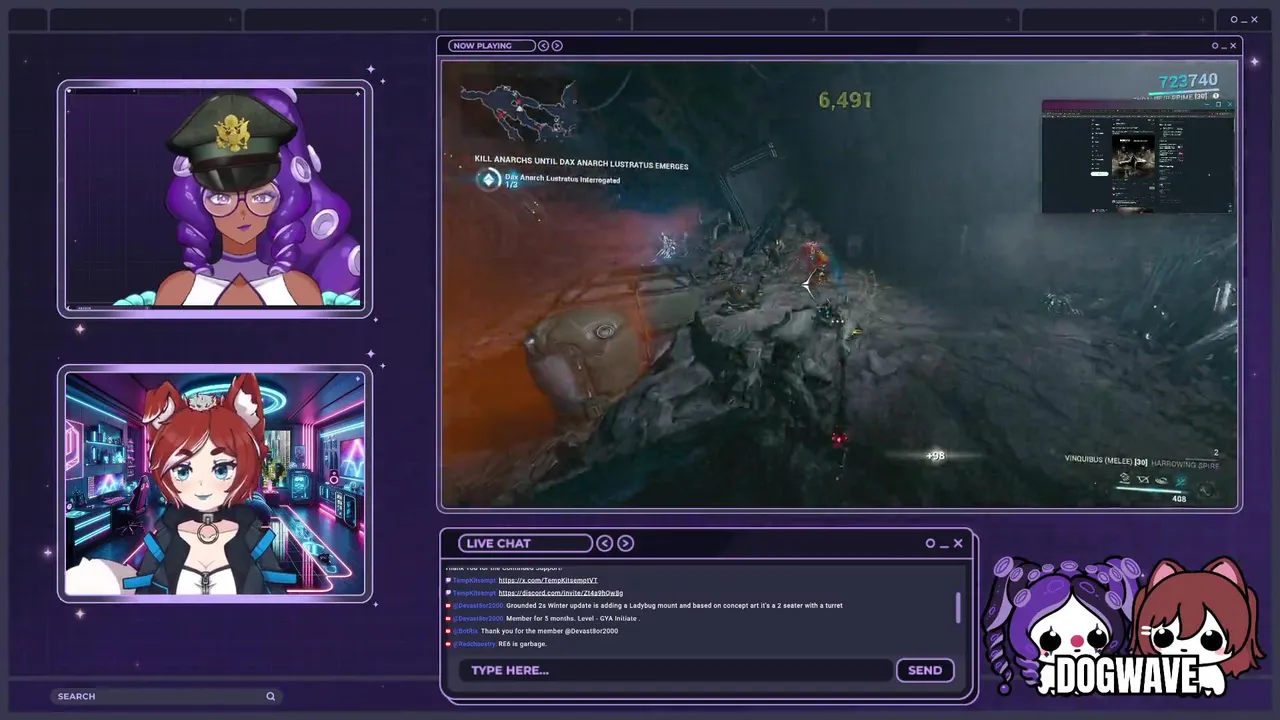
Task: Click the browser window thumbnail inside the game view
Action: [x=1138, y=156]
